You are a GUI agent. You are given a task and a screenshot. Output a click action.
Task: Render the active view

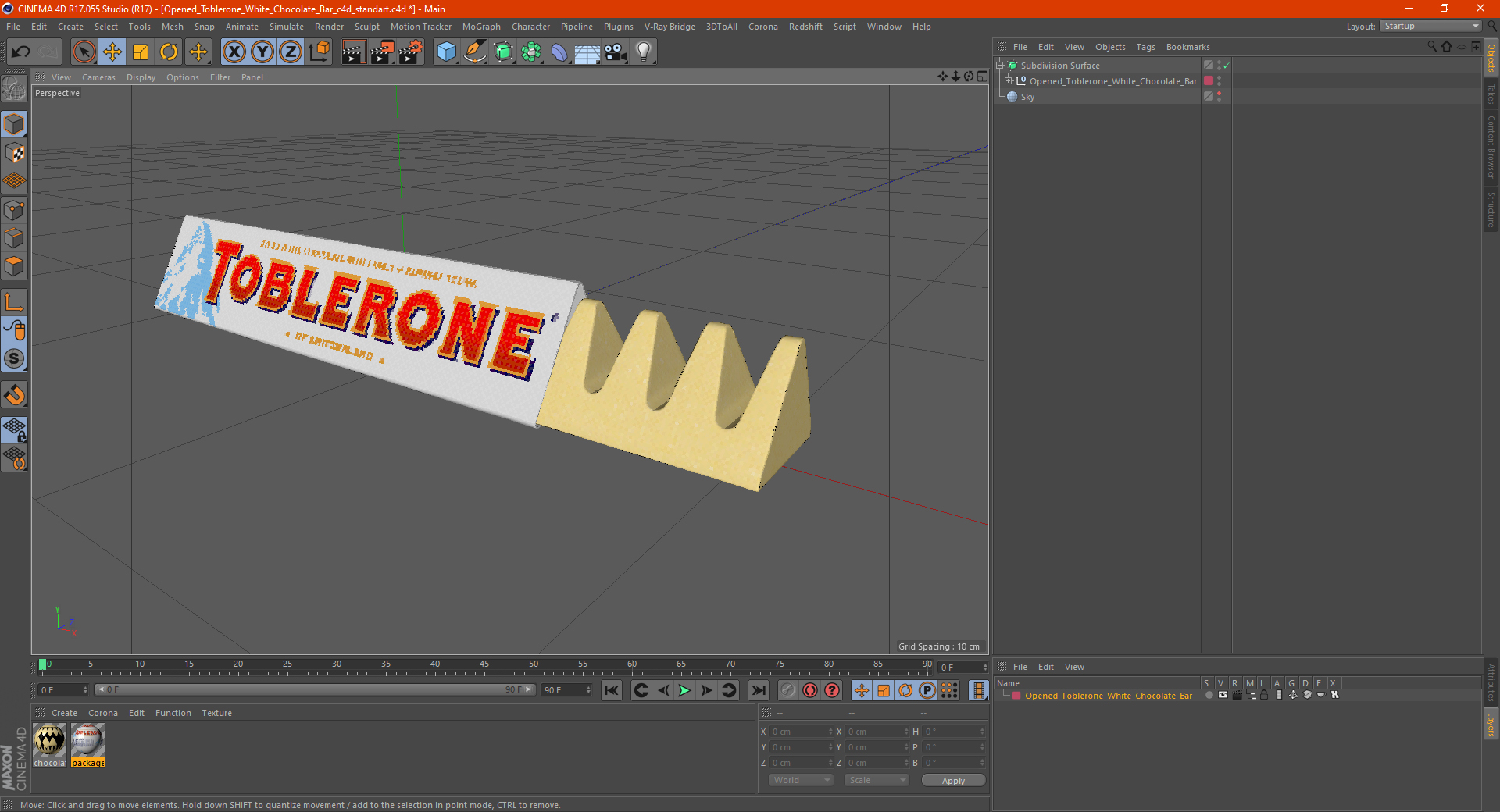point(353,52)
